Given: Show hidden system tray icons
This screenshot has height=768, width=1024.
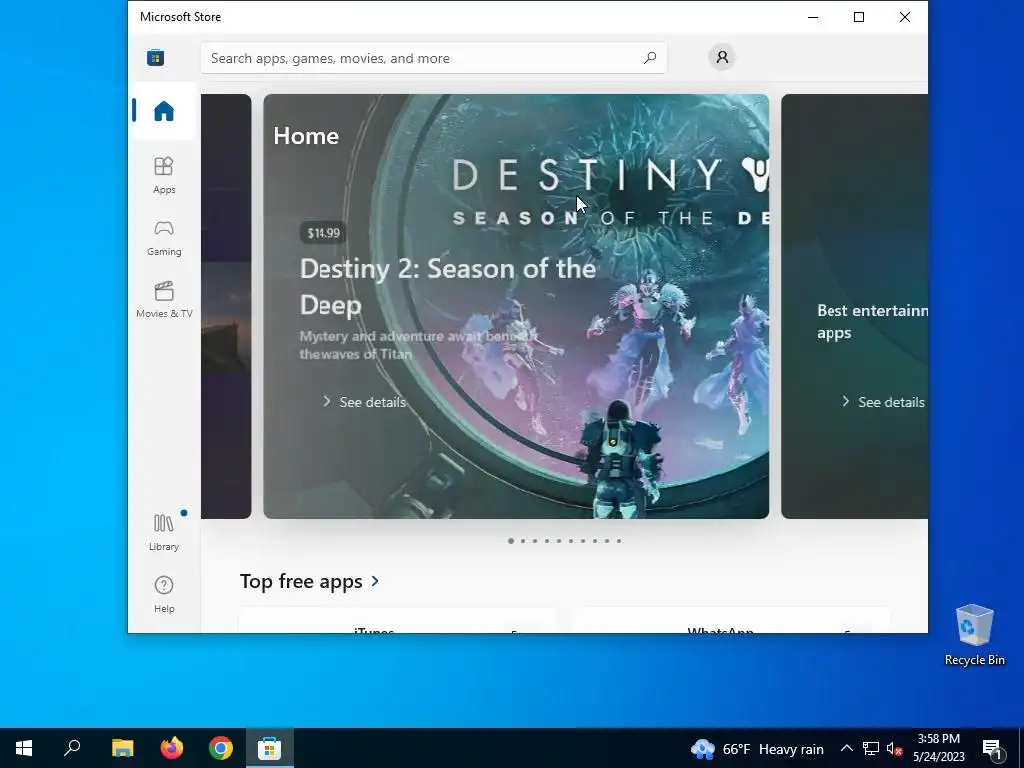Looking at the screenshot, I should pos(846,748).
